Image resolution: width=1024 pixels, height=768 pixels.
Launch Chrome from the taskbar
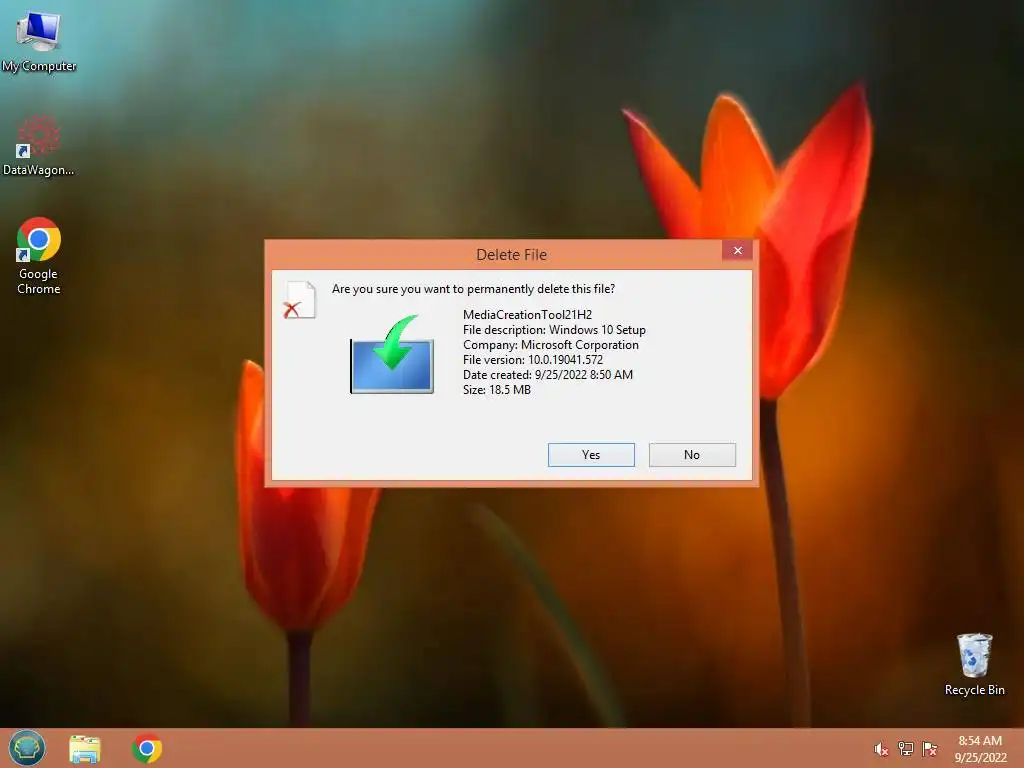click(147, 748)
